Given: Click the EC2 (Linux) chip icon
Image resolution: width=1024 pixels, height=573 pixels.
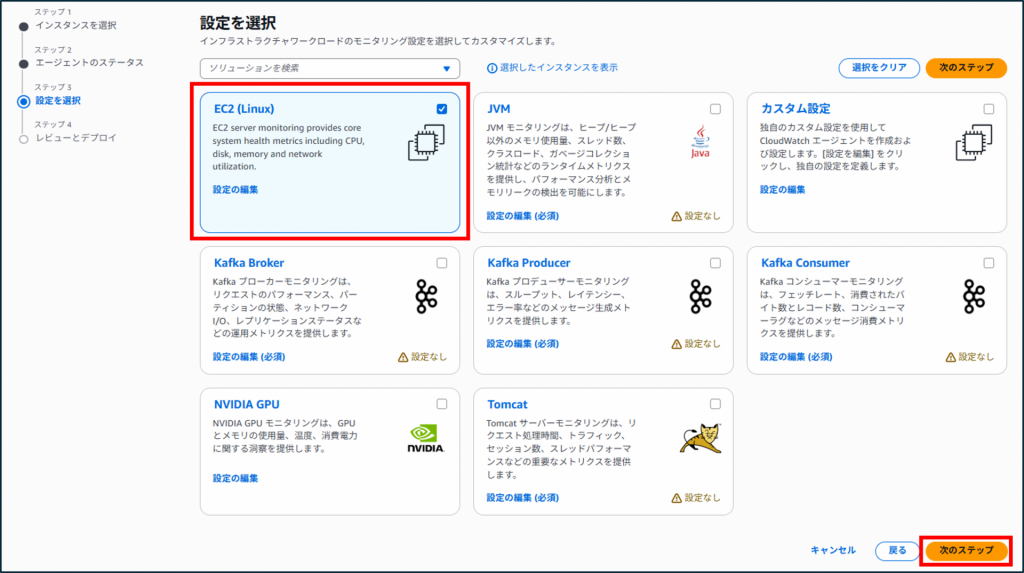Looking at the screenshot, I should tap(426, 143).
